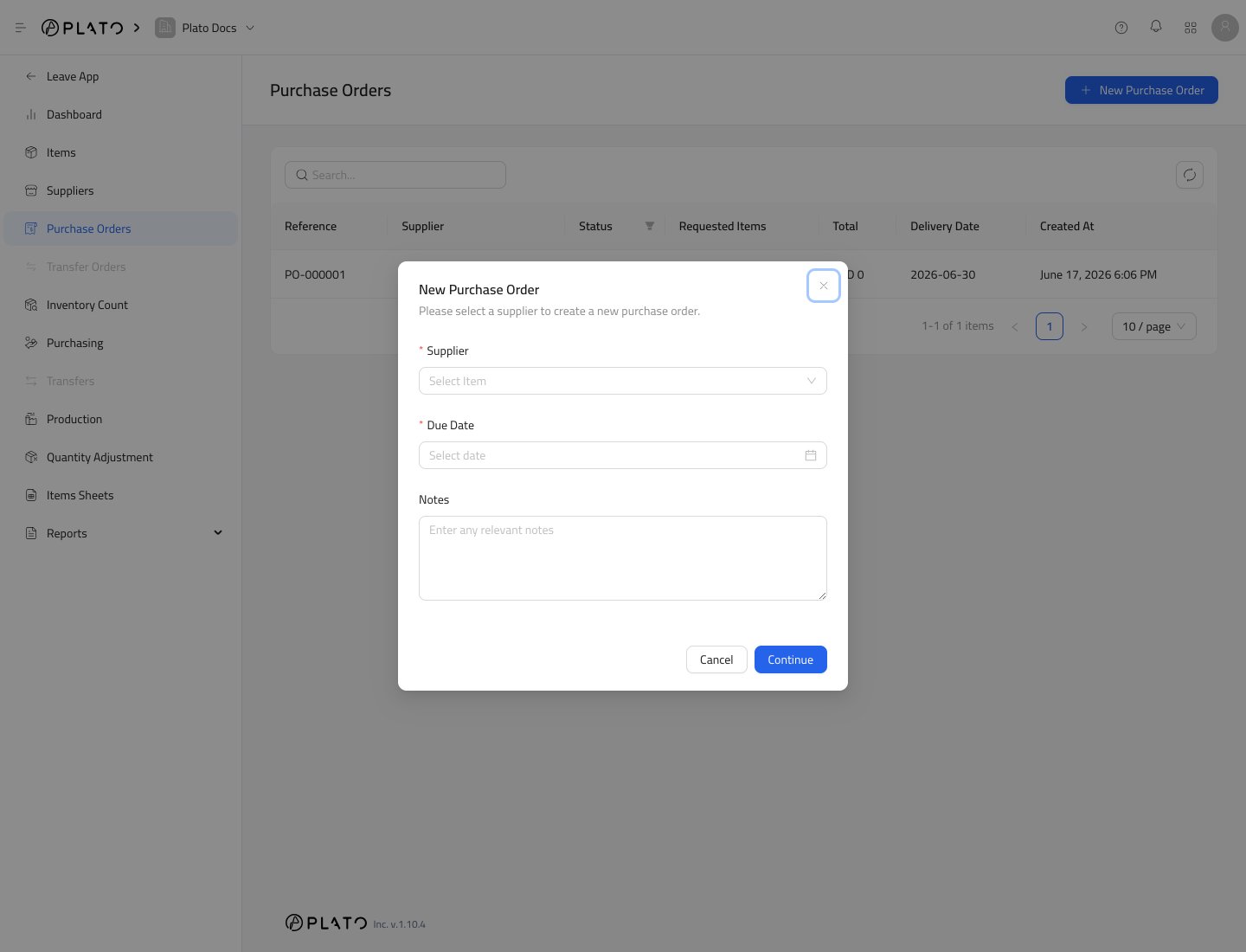Click the Transfer Orders sidebar entry
1246x952 pixels.
(120, 267)
